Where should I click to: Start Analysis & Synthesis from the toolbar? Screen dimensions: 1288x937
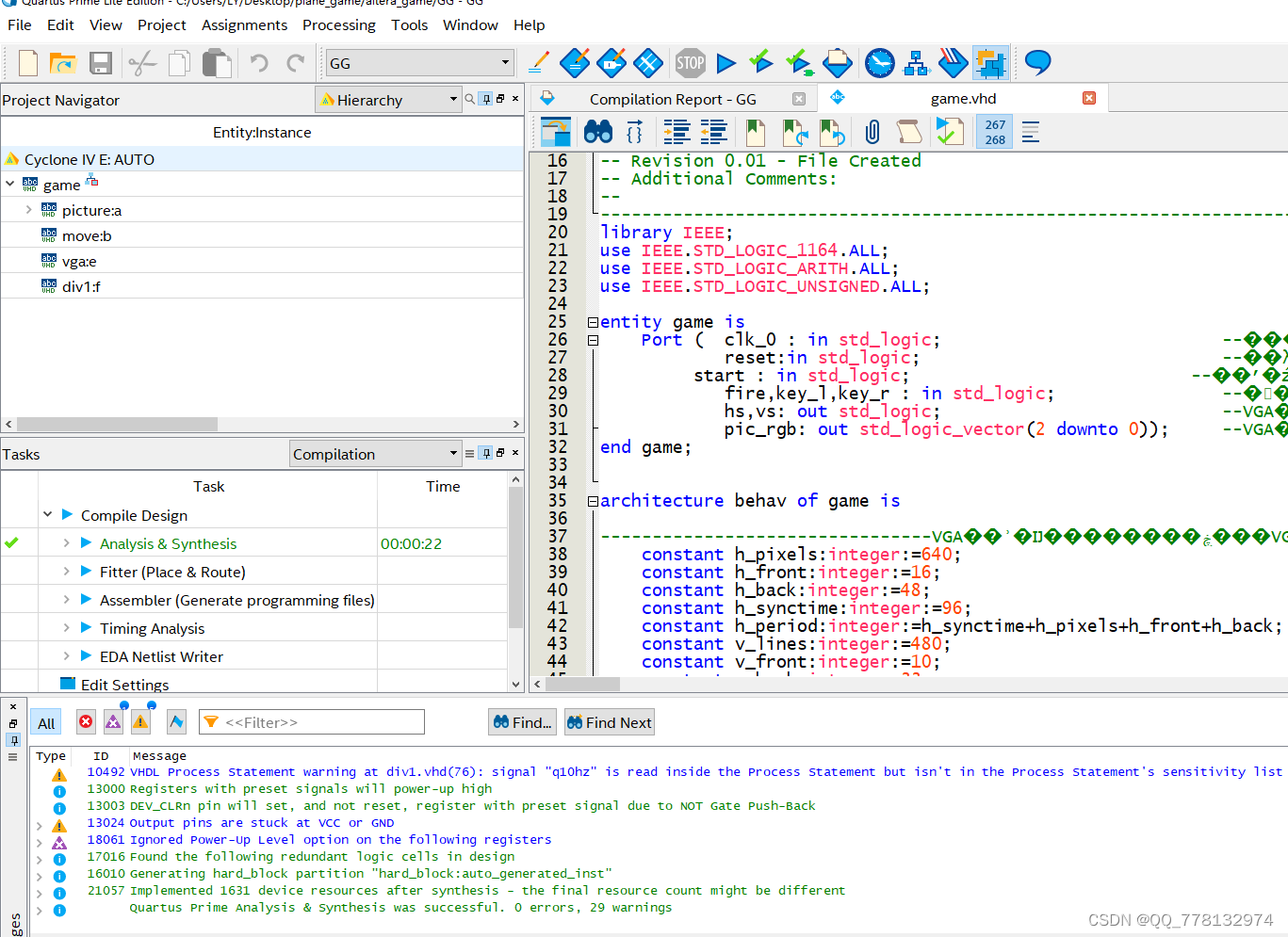click(761, 63)
